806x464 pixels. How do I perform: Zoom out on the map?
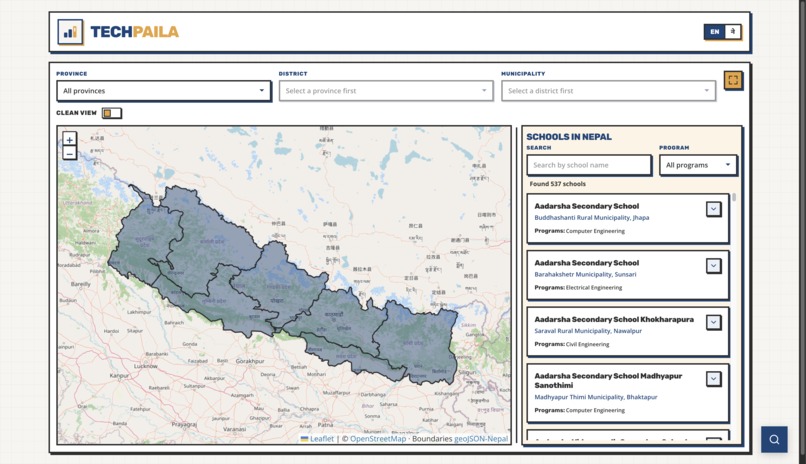pos(69,153)
